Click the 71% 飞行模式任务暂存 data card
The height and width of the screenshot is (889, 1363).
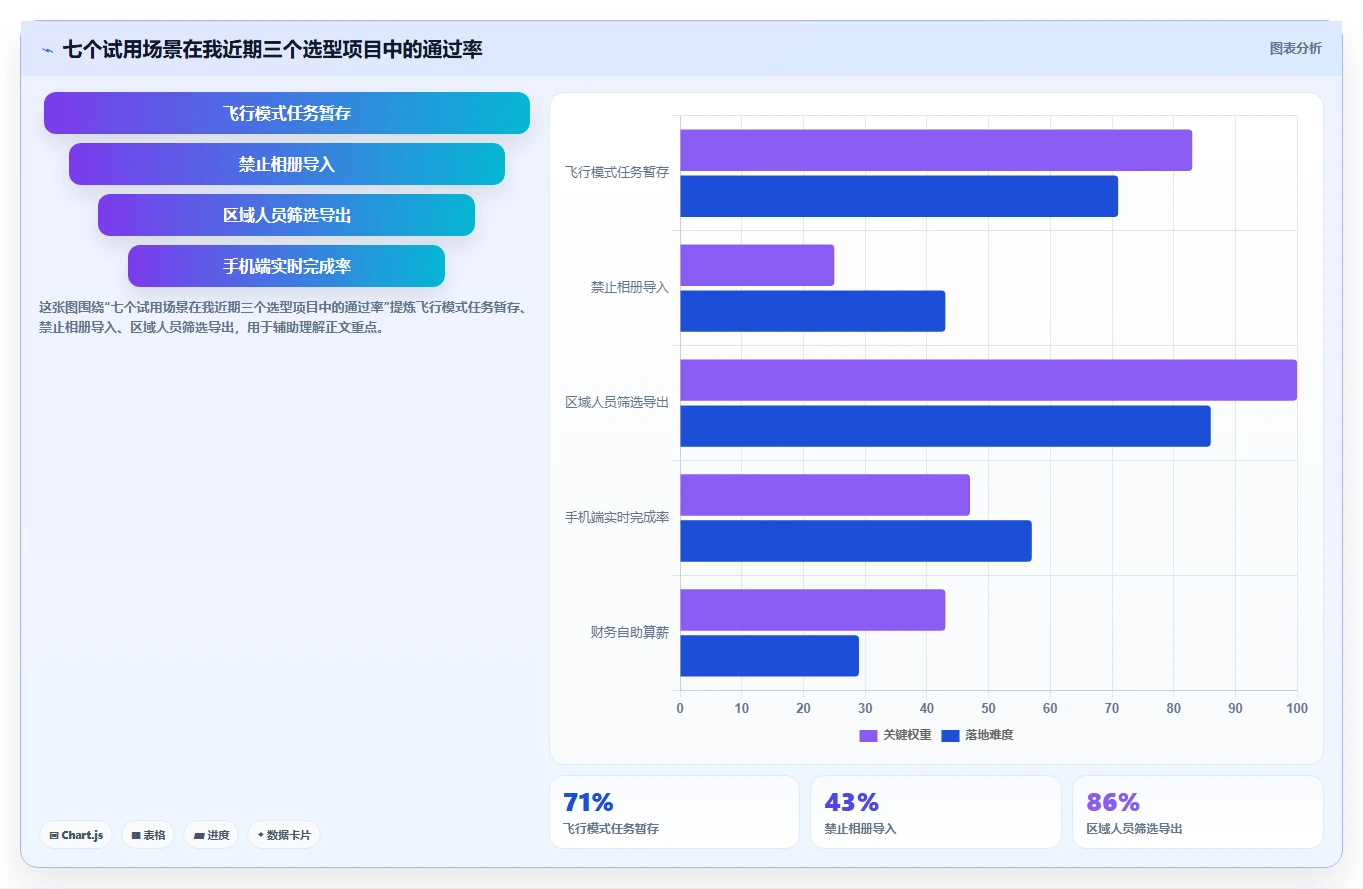pyautogui.click(x=674, y=812)
